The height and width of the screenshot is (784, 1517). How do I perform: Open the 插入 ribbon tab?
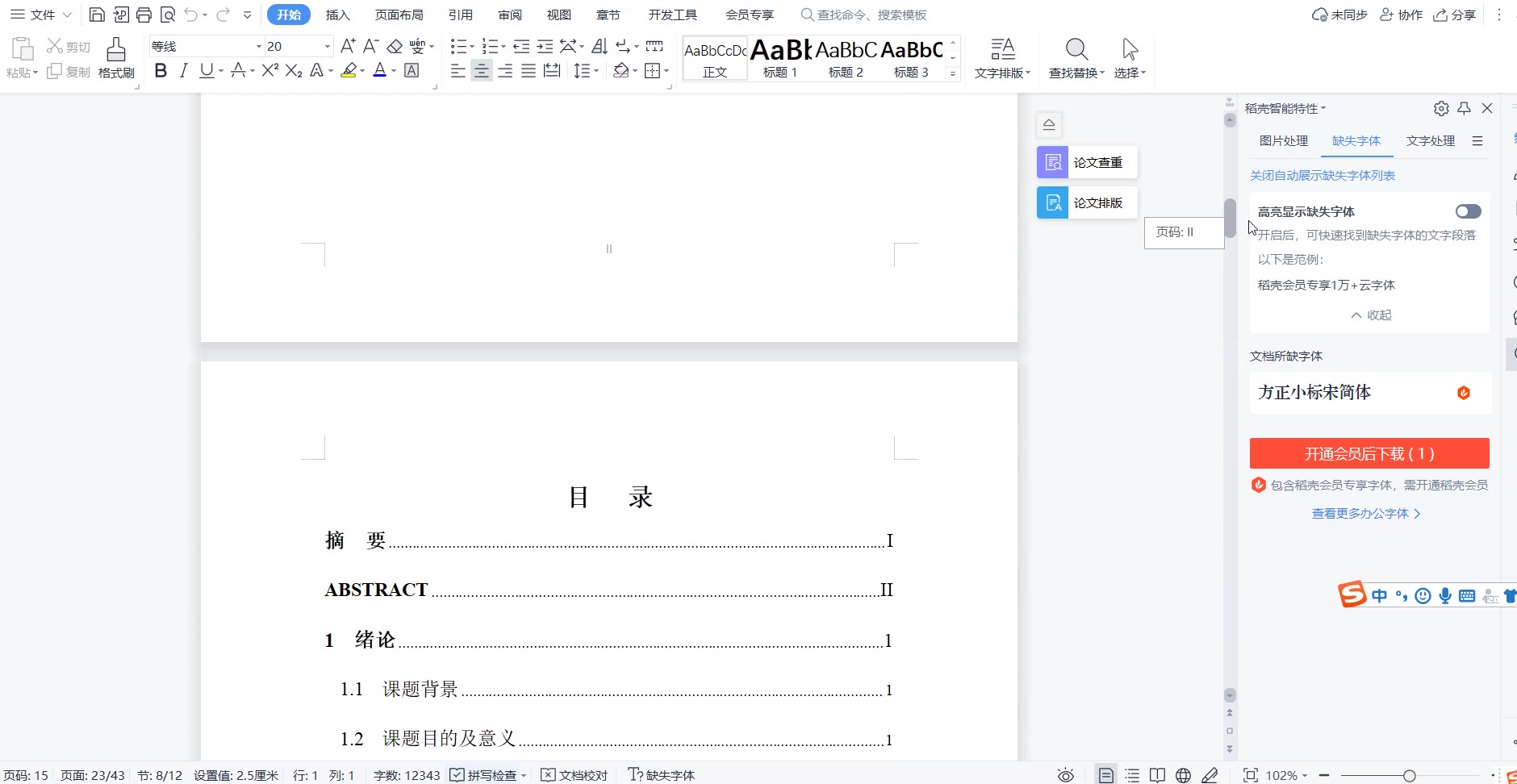pyautogui.click(x=337, y=15)
